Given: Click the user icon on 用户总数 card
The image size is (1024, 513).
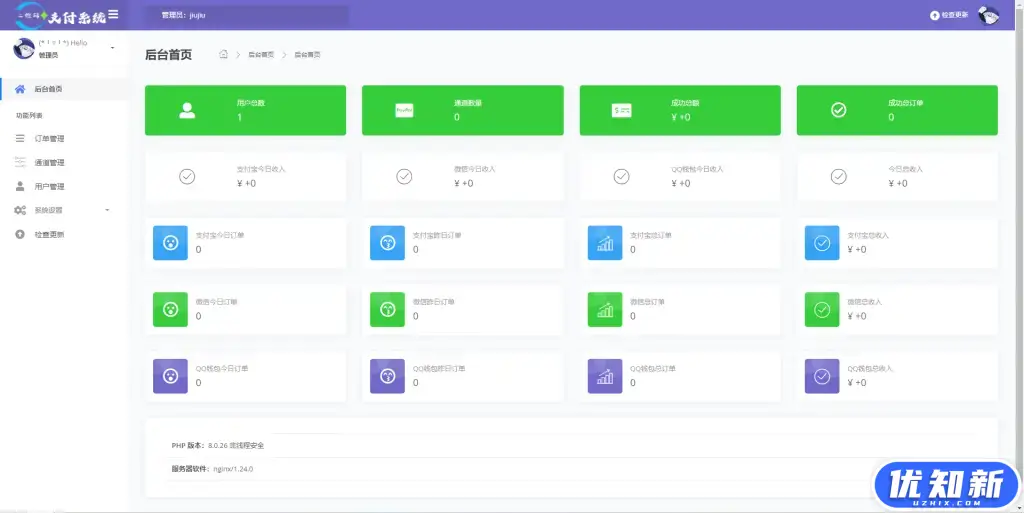Looking at the screenshot, I should pyautogui.click(x=187, y=110).
